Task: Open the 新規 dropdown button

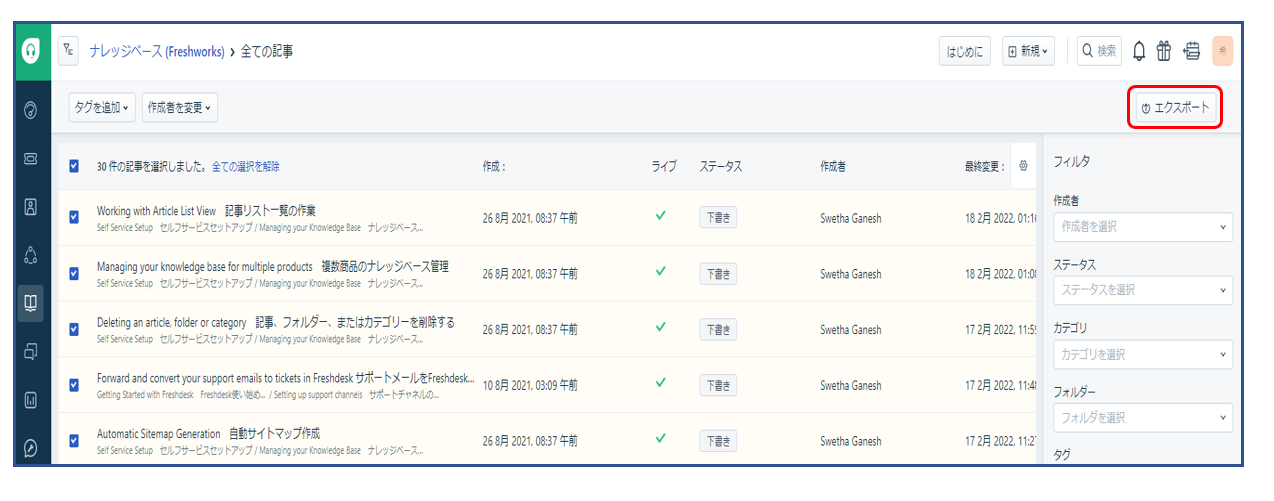Action: pos(1029,51)
